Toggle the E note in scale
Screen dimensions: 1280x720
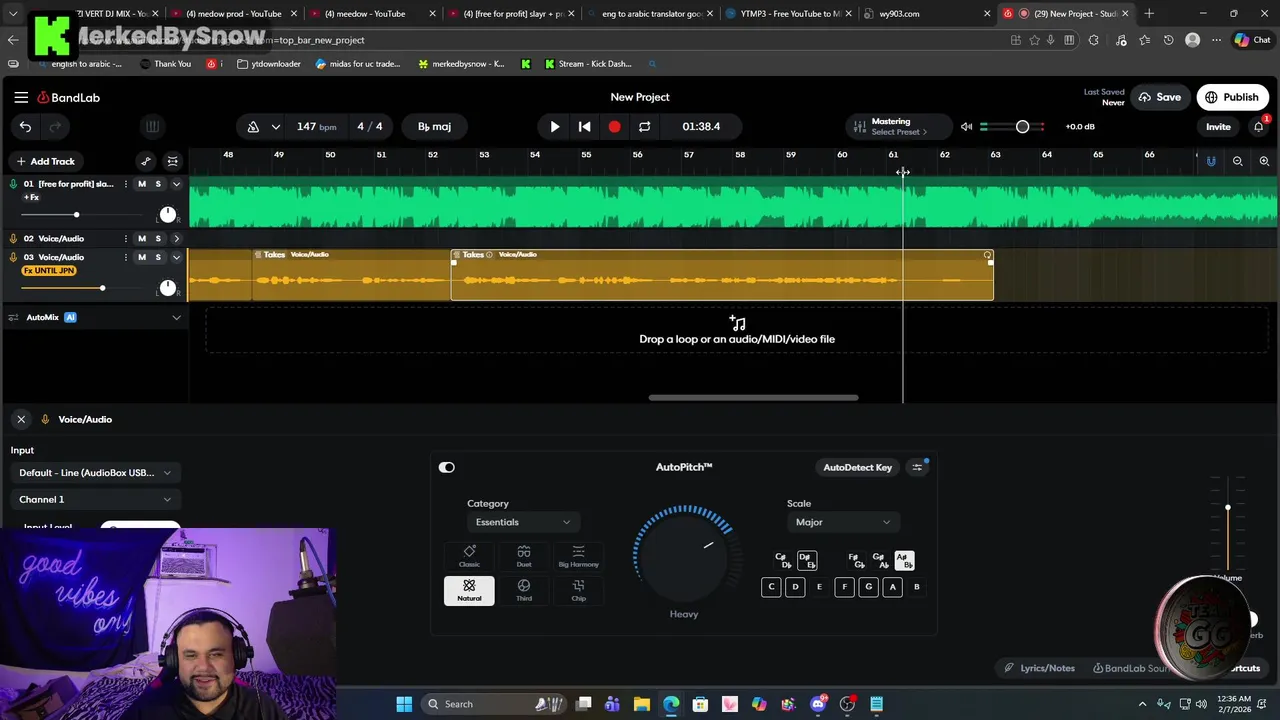point(819,587)
